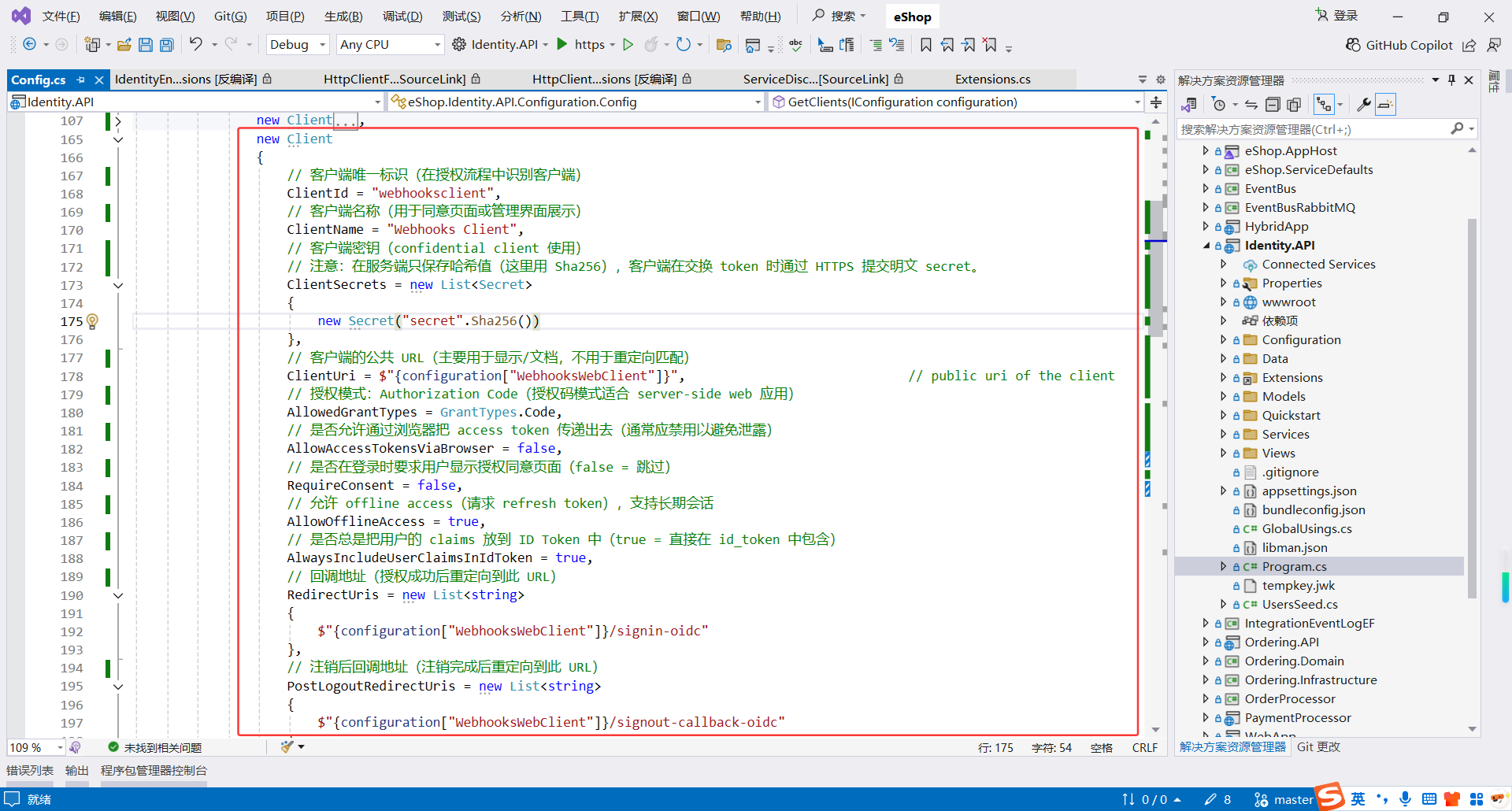Viewport: 1512px width, 811px height.
Task: Open Git 更改 at bottom of Solution Explorer
Action: (1318, 747)
